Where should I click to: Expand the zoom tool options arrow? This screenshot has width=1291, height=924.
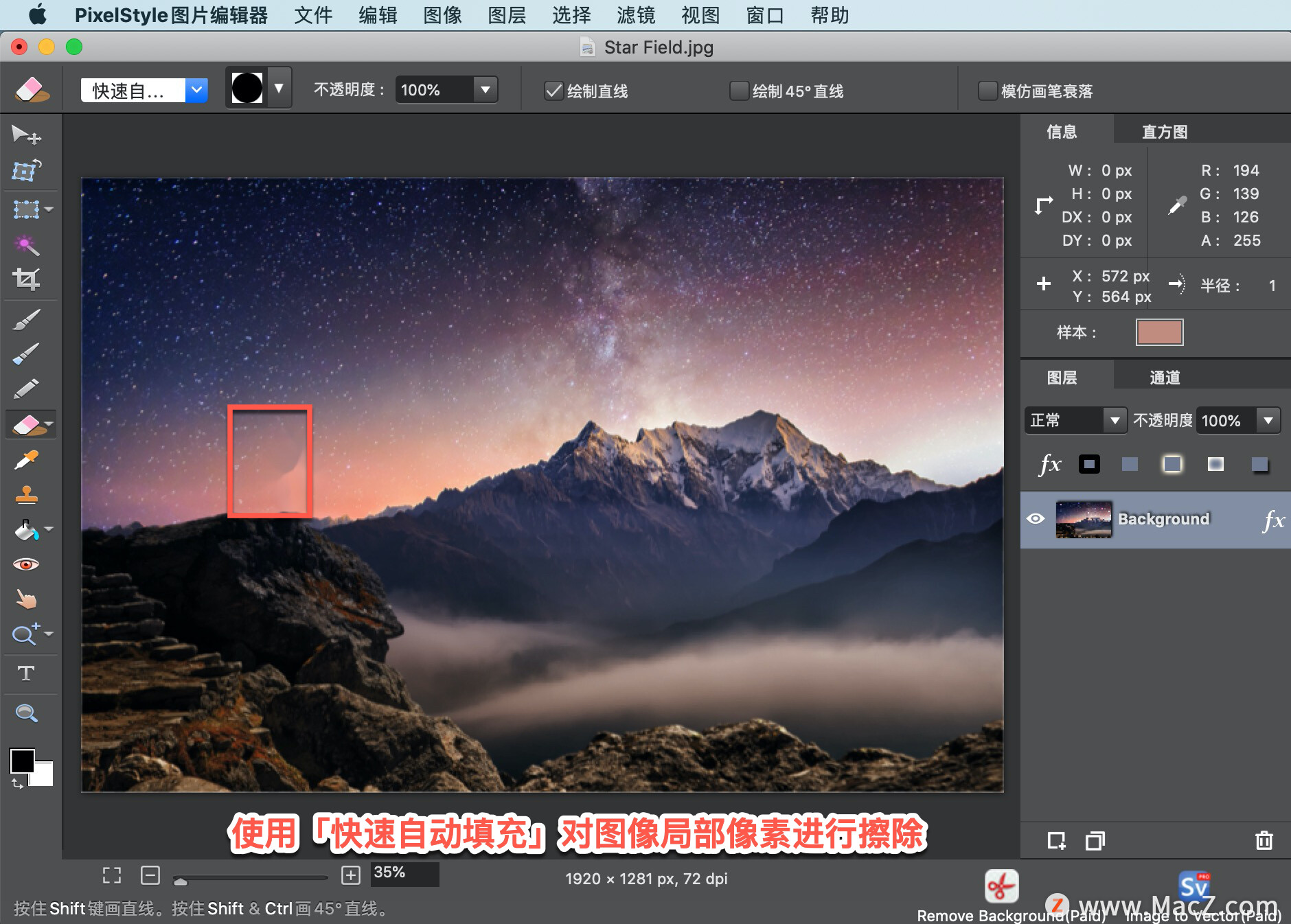pos(49,634)
